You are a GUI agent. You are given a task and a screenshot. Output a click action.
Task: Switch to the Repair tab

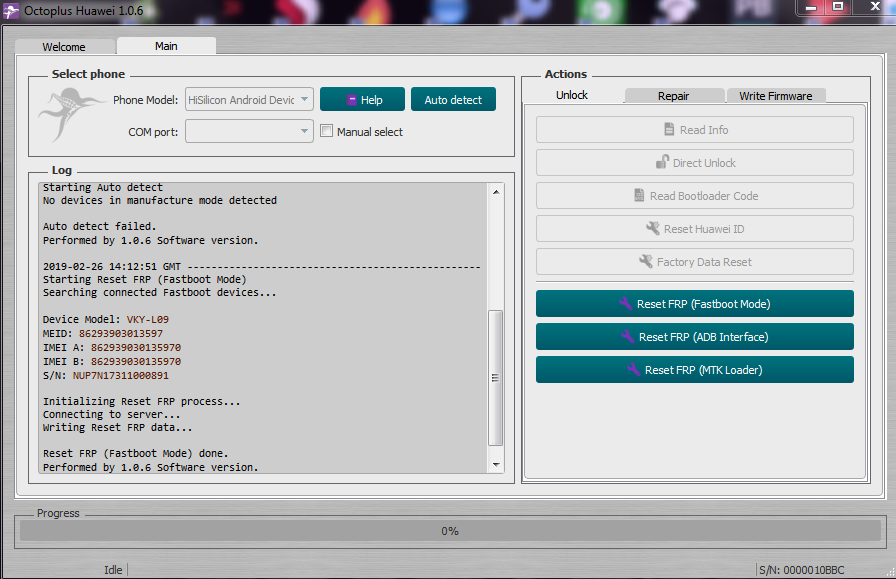coord(674,96)
